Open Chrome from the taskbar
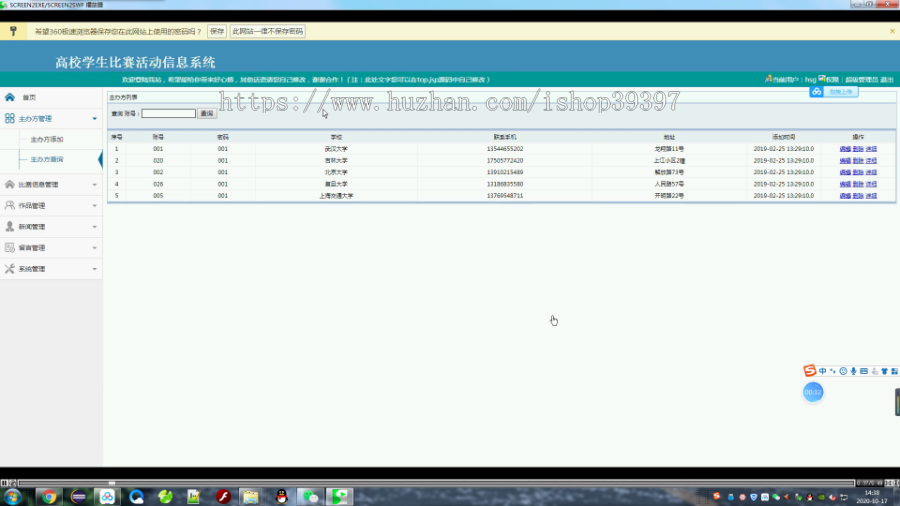Screen dimensions: 900x506 [49, 497]
